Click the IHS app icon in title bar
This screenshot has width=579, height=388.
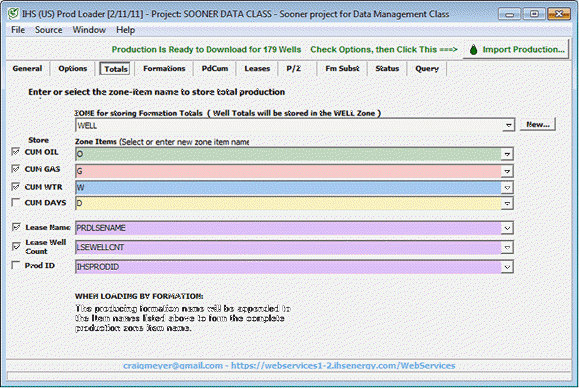tap(13, 14)
